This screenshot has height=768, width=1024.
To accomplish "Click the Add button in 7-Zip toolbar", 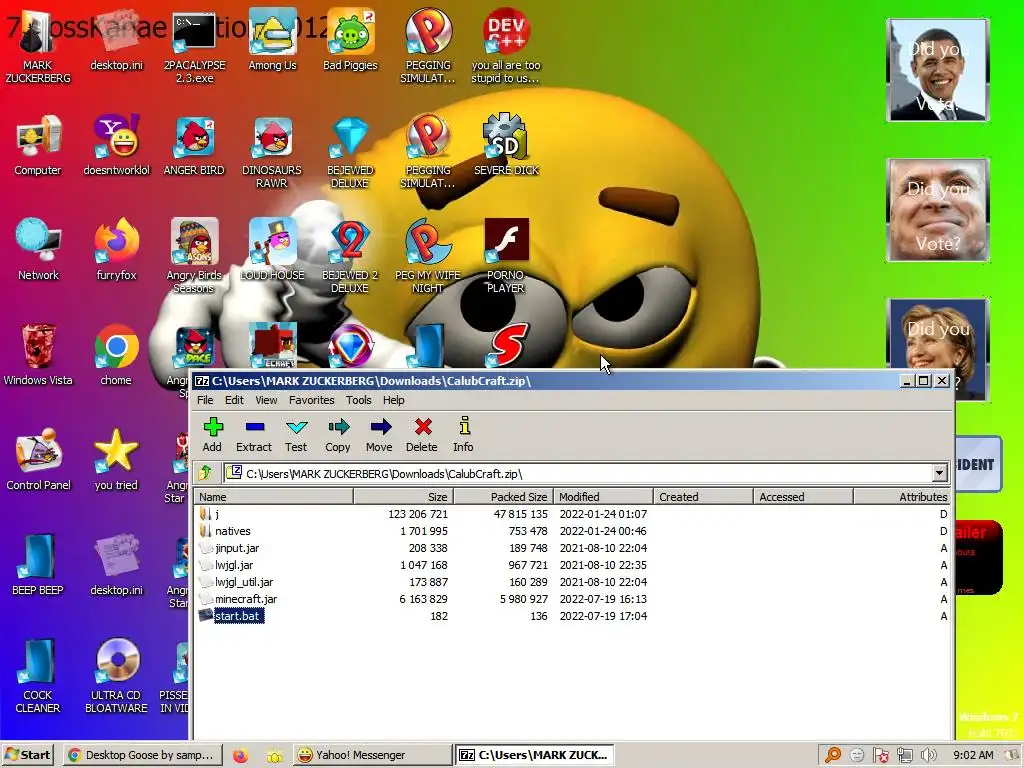I will [x=212, y=434].
